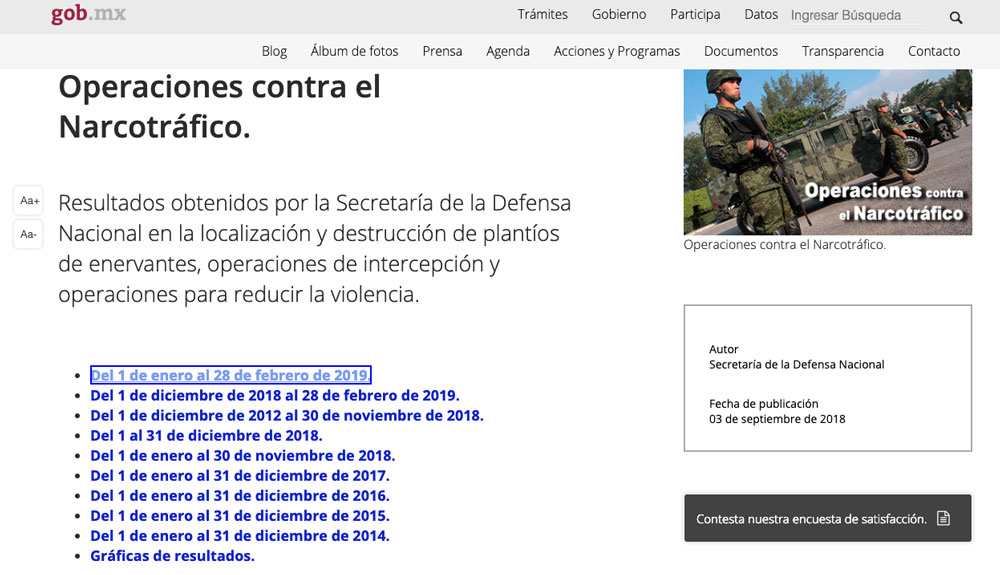This screenshot has width=1000, height=575.
Task: Open link Del 1 de diciembre de 2018 al 28 de febrero de 2019
Action: click(x=275, y=395)
